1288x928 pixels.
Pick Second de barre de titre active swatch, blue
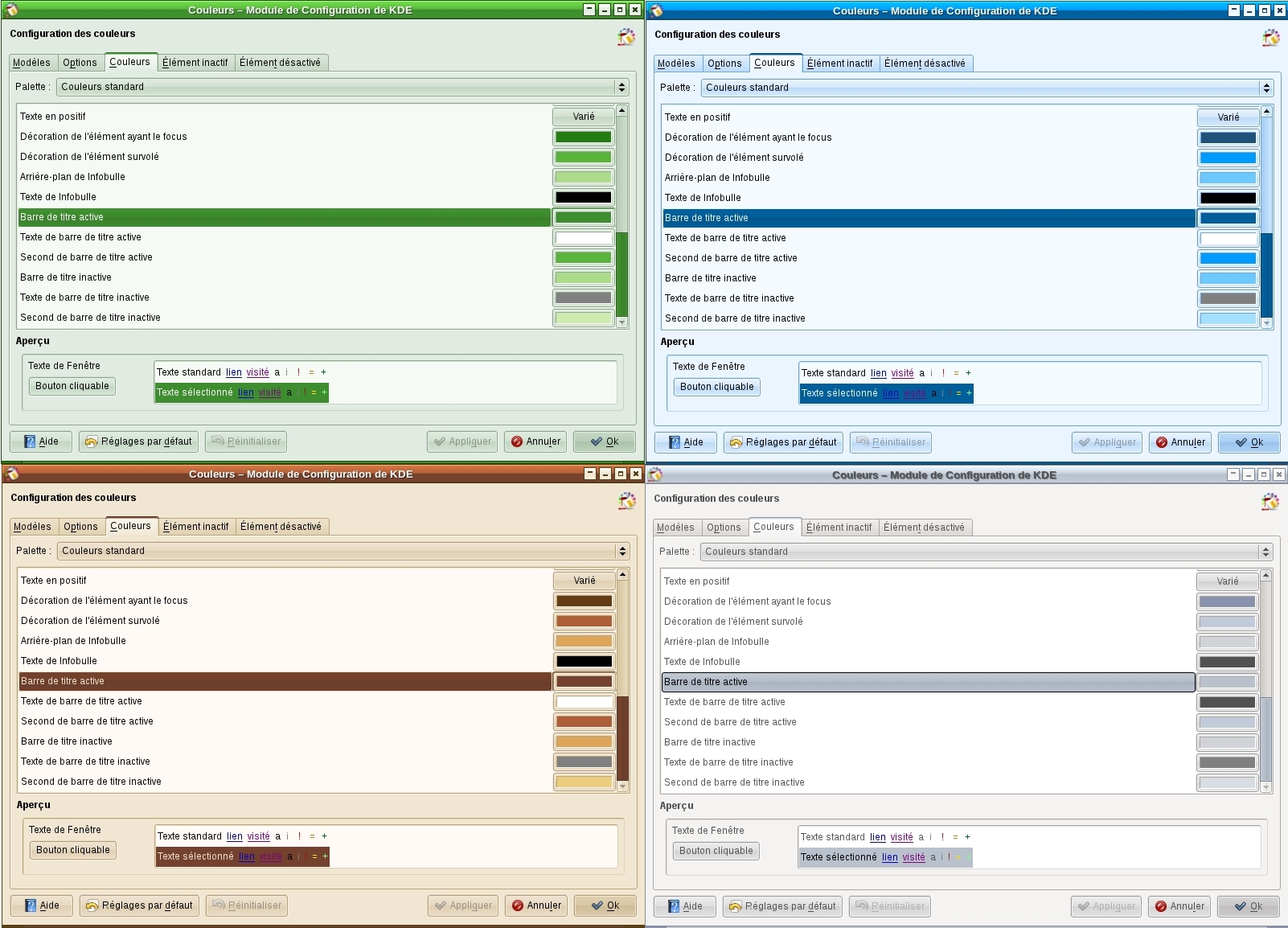1229,258
